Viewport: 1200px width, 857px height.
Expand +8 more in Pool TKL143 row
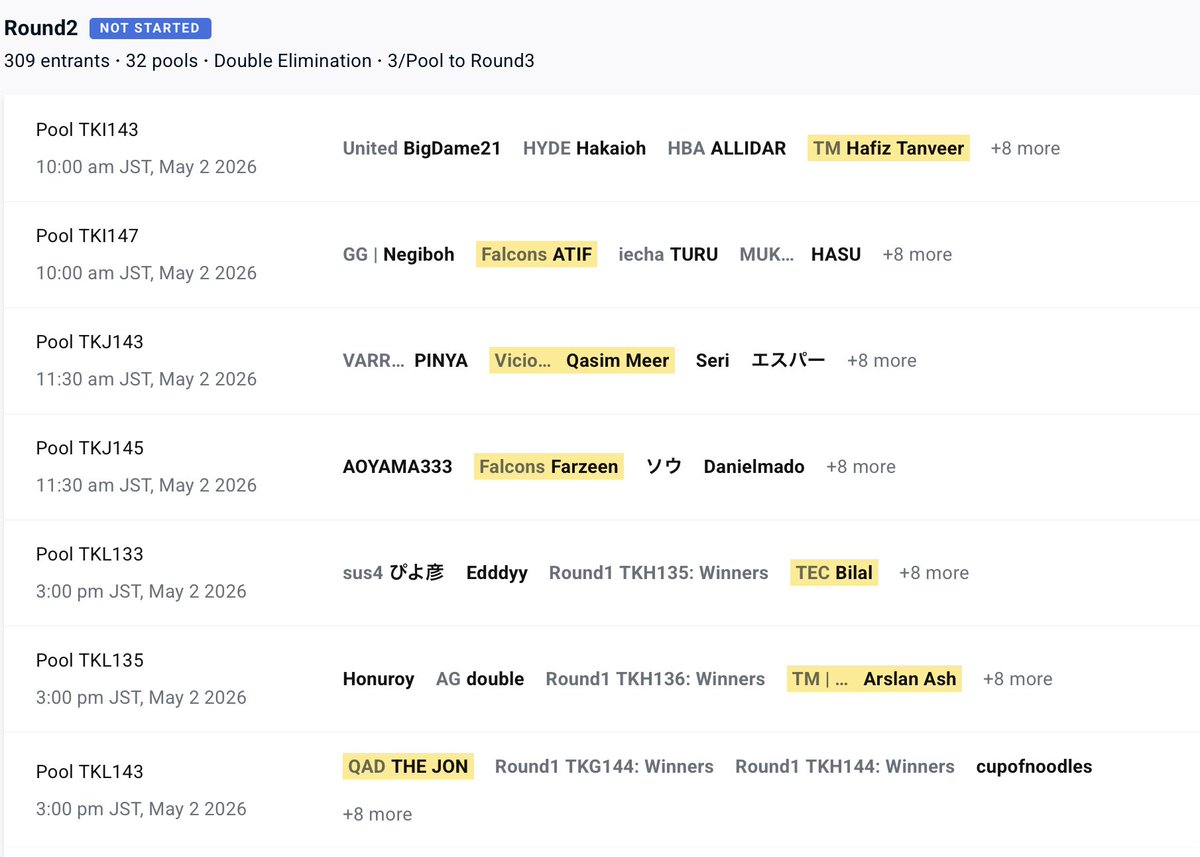click(x=377, y=814)
